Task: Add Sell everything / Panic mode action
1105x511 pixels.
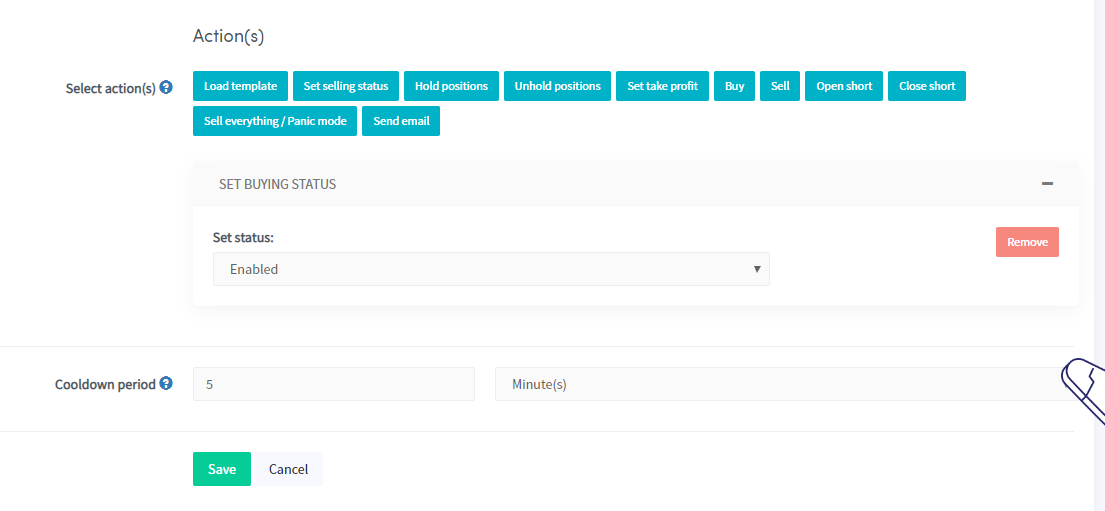Action: point(275,121)
